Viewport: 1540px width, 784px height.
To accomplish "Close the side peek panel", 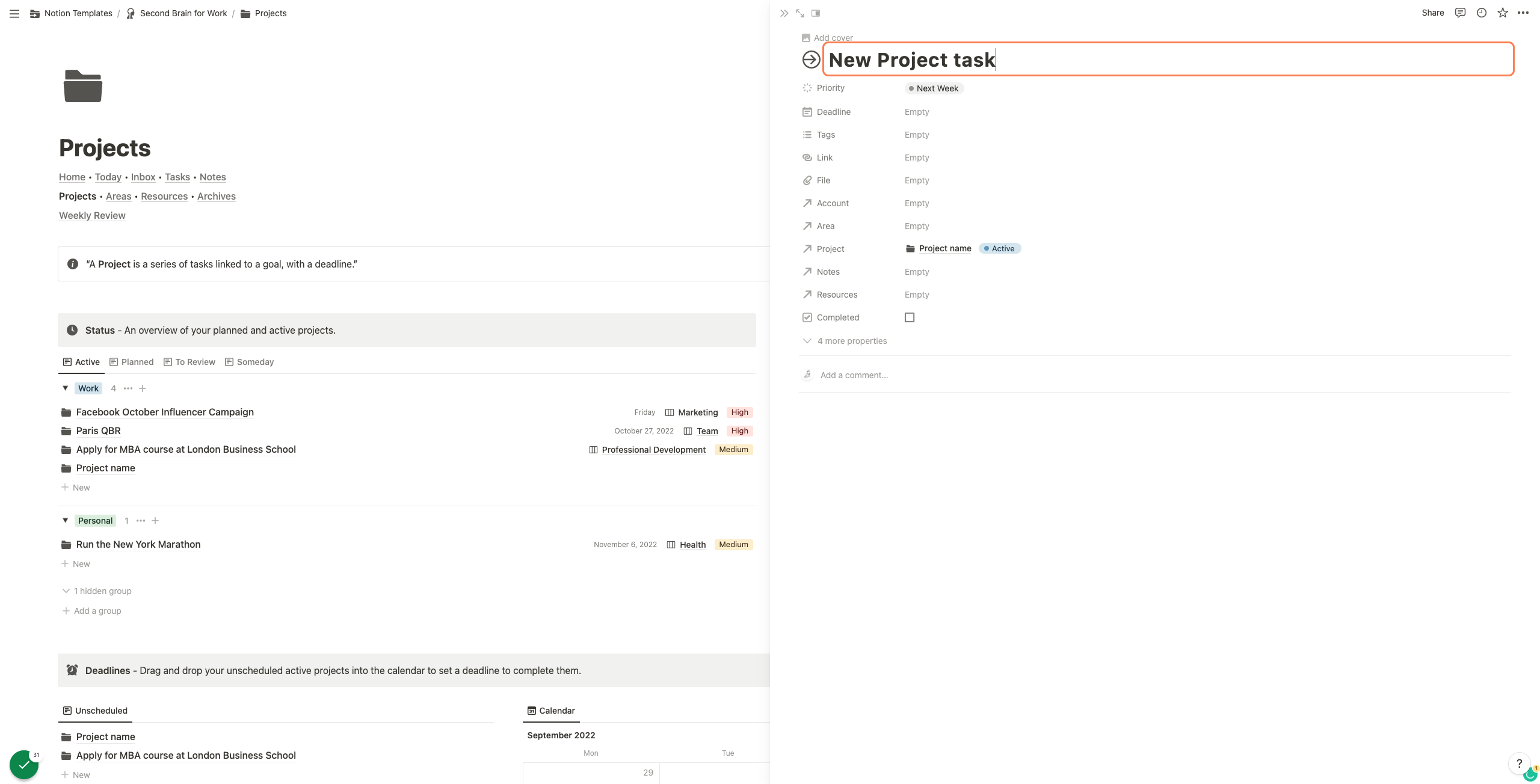I will [x=784, y=13].
